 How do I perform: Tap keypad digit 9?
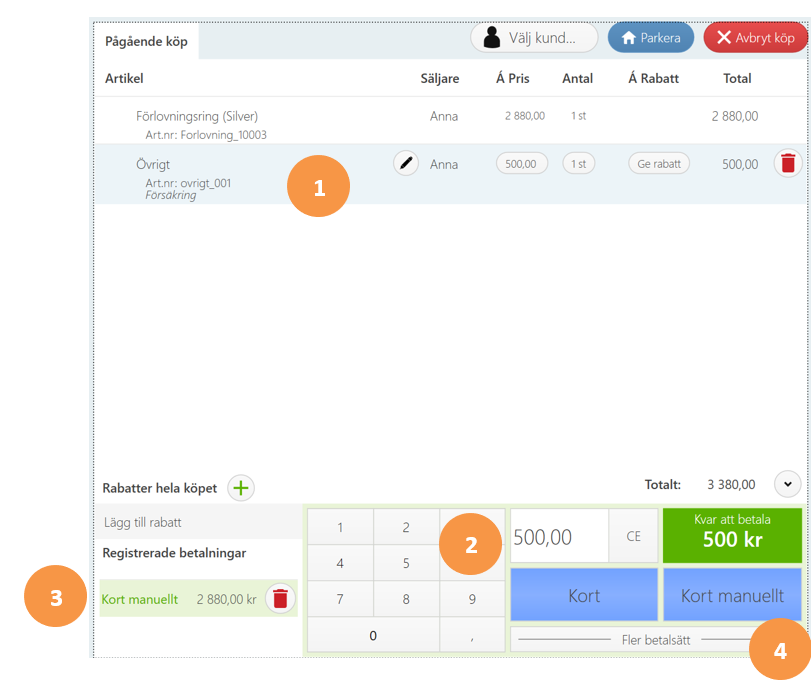tap(472, 599)
